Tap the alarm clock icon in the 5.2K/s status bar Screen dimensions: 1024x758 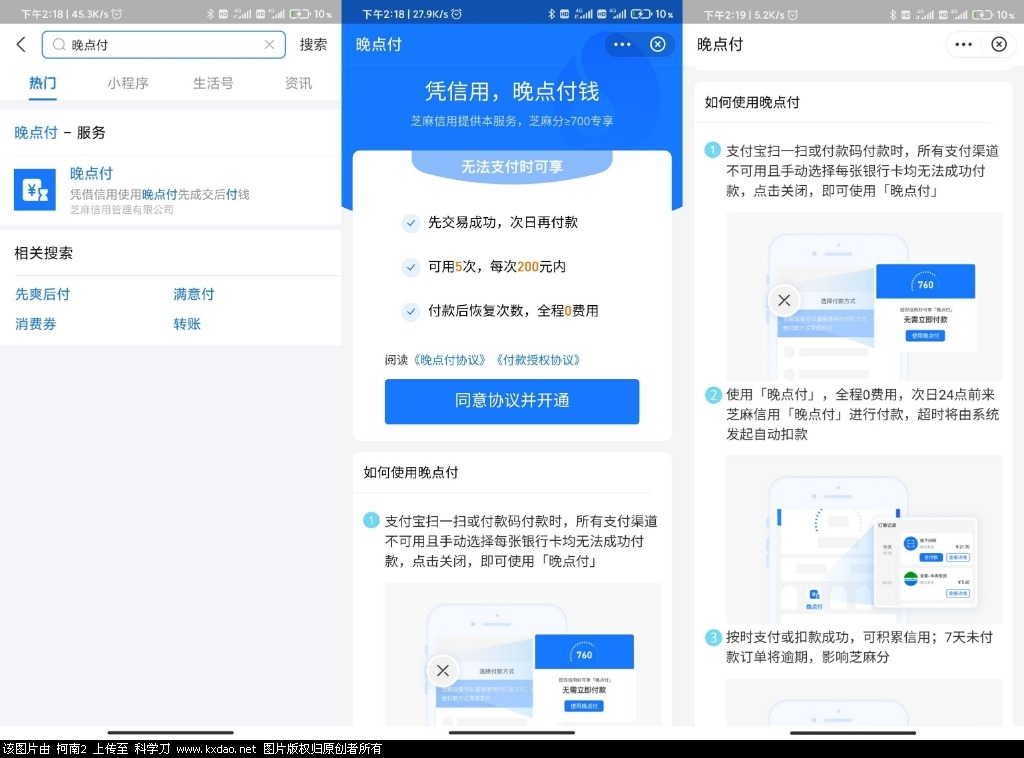pyautogui.click(x=792, y=14)
